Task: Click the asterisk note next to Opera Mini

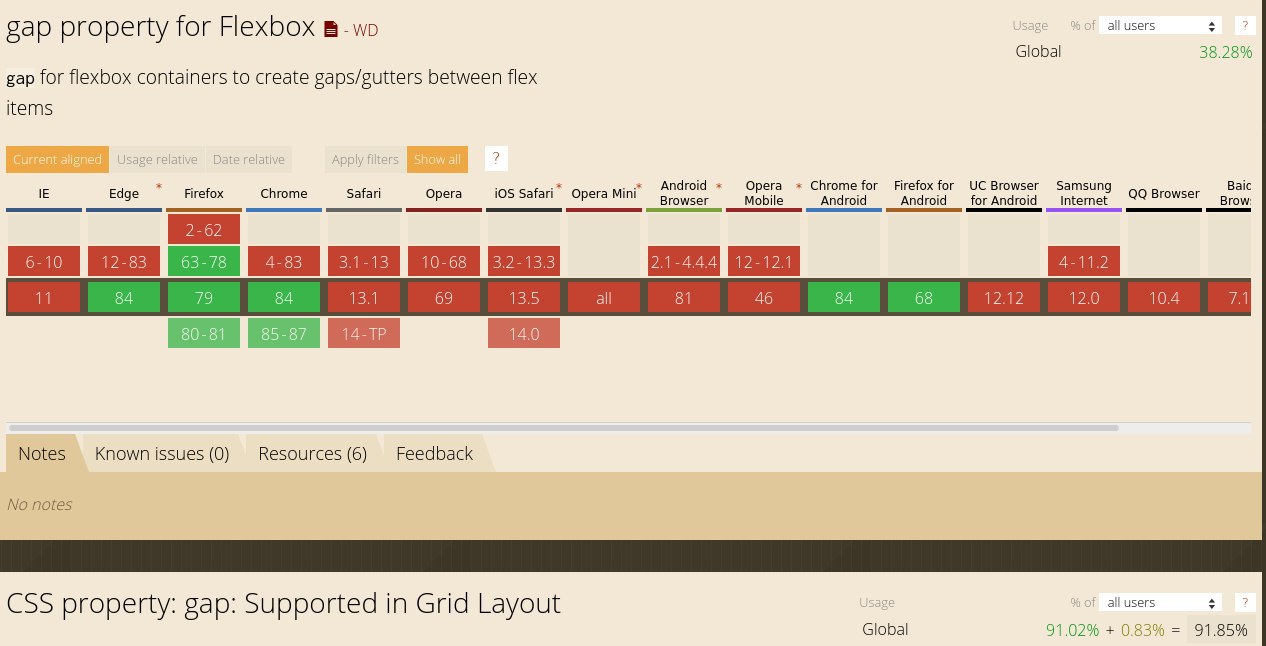Action: [x=638, y=187]
